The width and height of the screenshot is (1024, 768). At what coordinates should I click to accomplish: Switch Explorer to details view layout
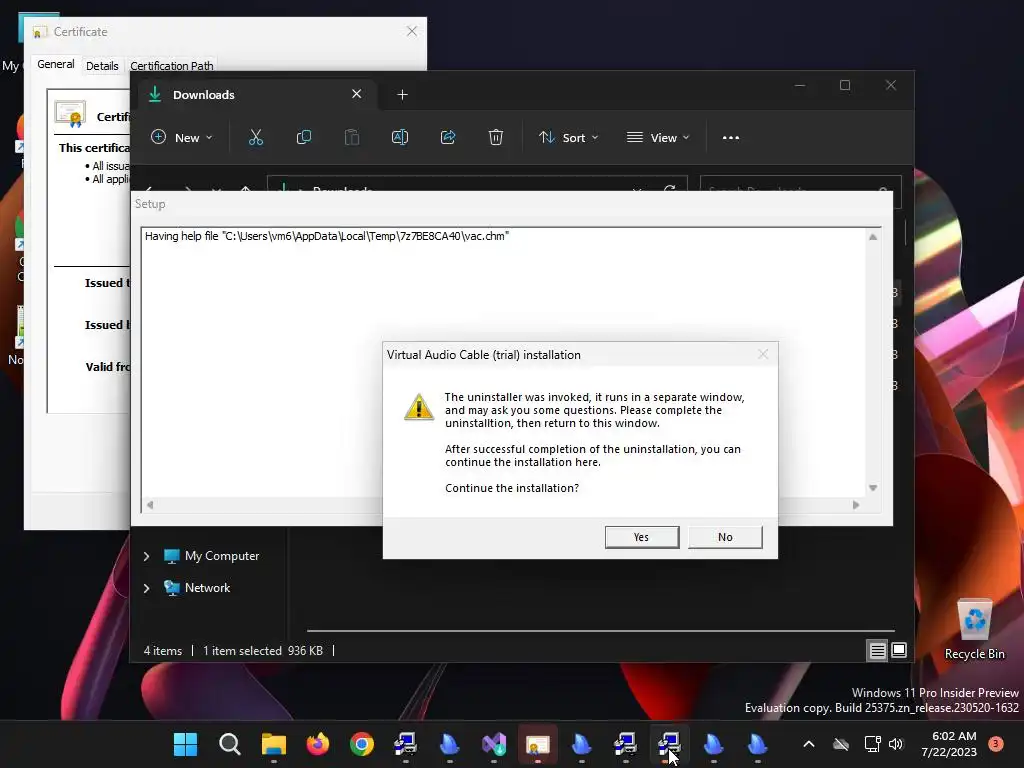point(877,650)
